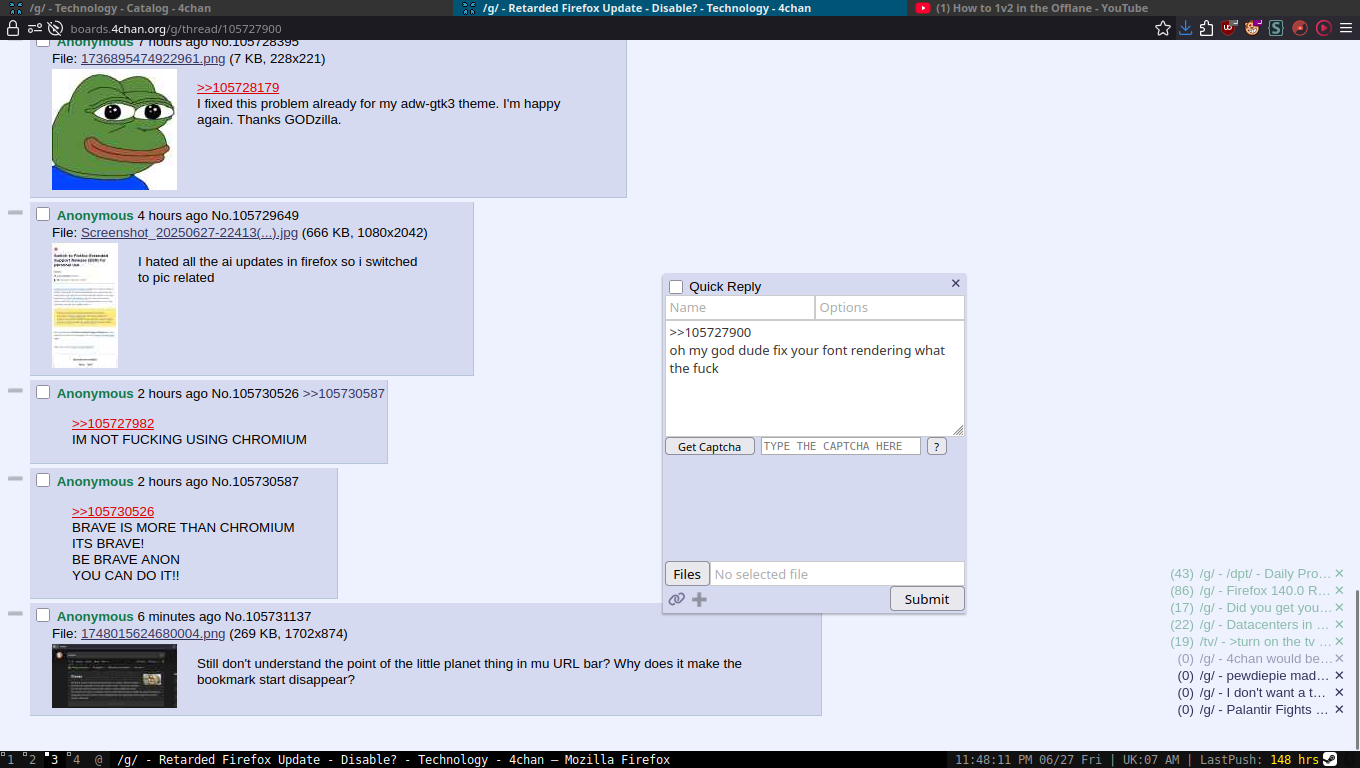Viewport: 1360px width, 768px height.
Task: Switch to the Technology Catalog tab
Action: click(226, 8)
